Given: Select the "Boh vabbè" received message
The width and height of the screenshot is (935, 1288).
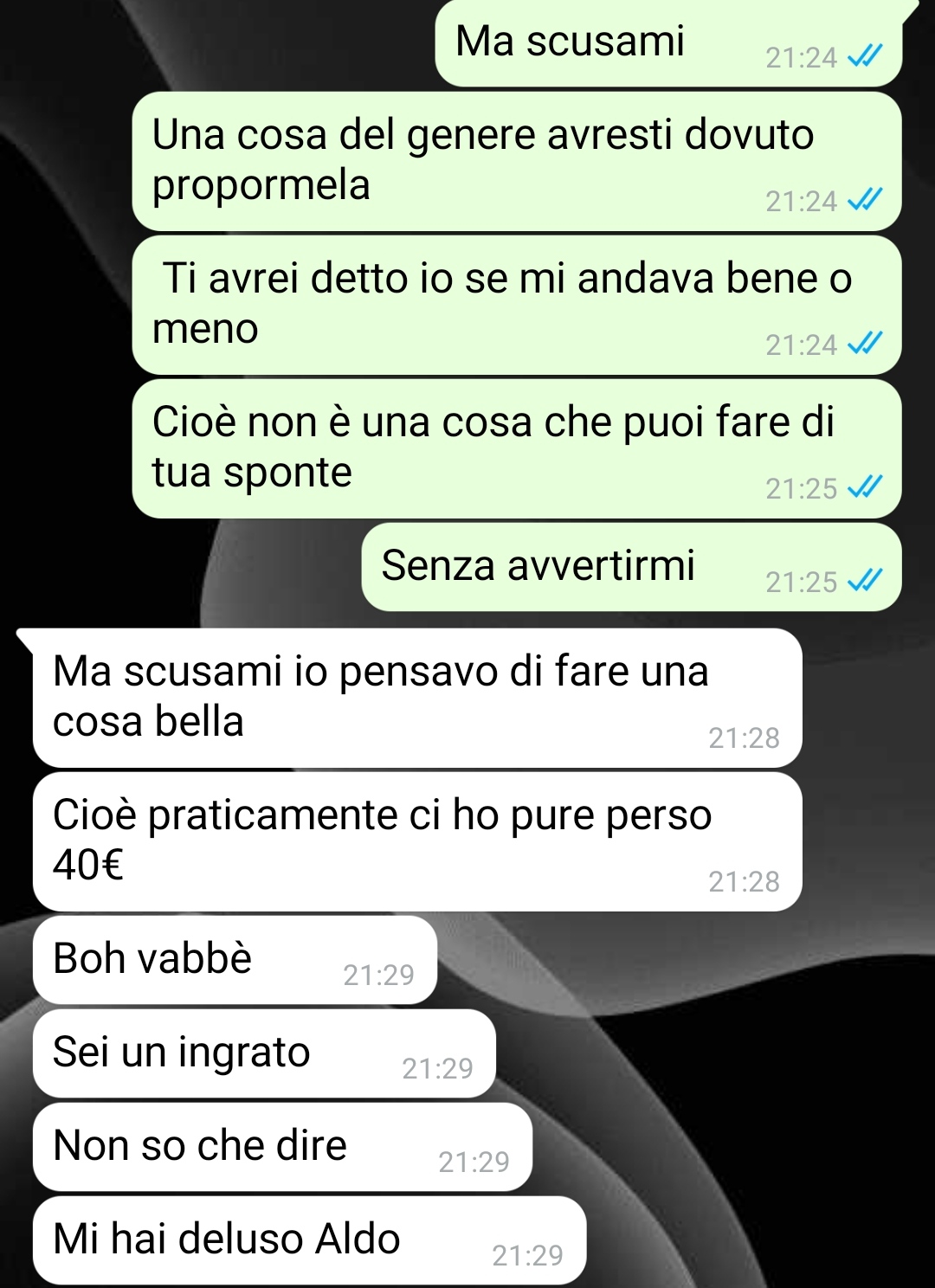Looking at the screenshot, I should tap(235, 961).
